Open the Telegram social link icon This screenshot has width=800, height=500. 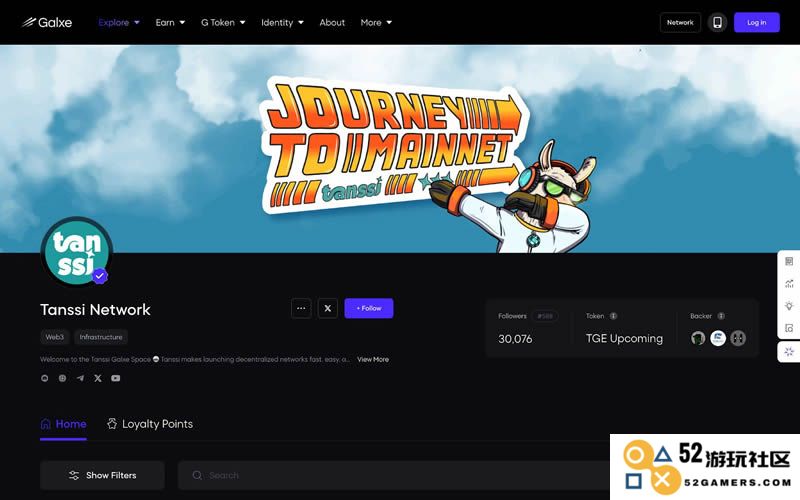point(80,378)
